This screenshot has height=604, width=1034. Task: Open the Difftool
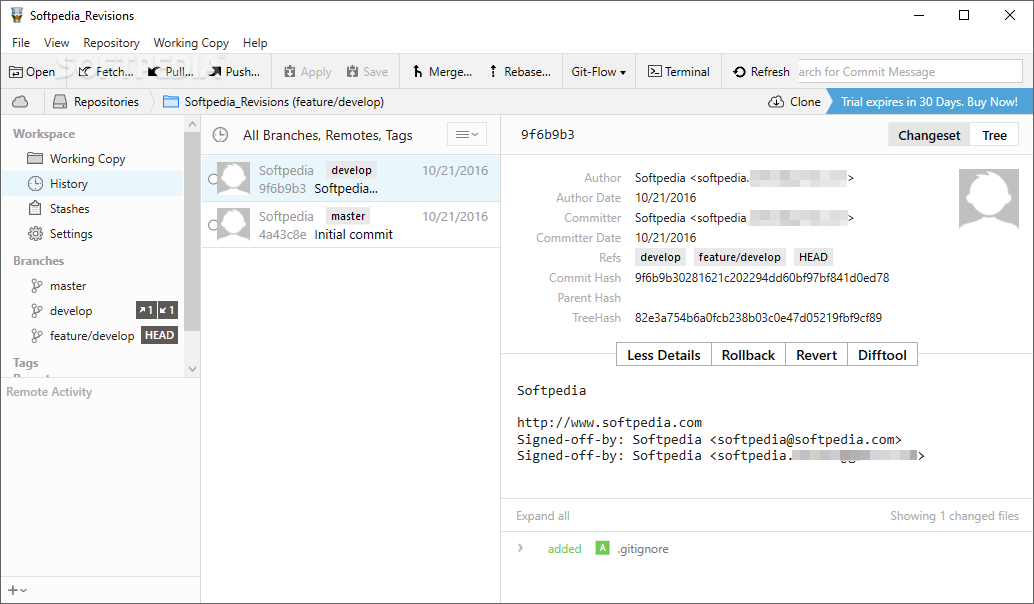pyautogui.click(x=882, y=355)
